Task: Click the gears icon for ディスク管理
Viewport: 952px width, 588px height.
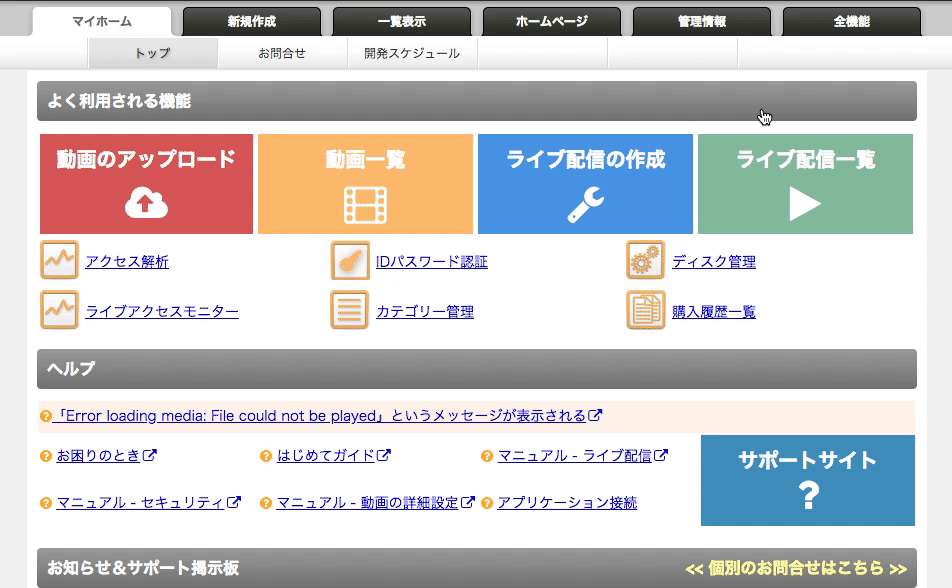Action: point(645,261)
